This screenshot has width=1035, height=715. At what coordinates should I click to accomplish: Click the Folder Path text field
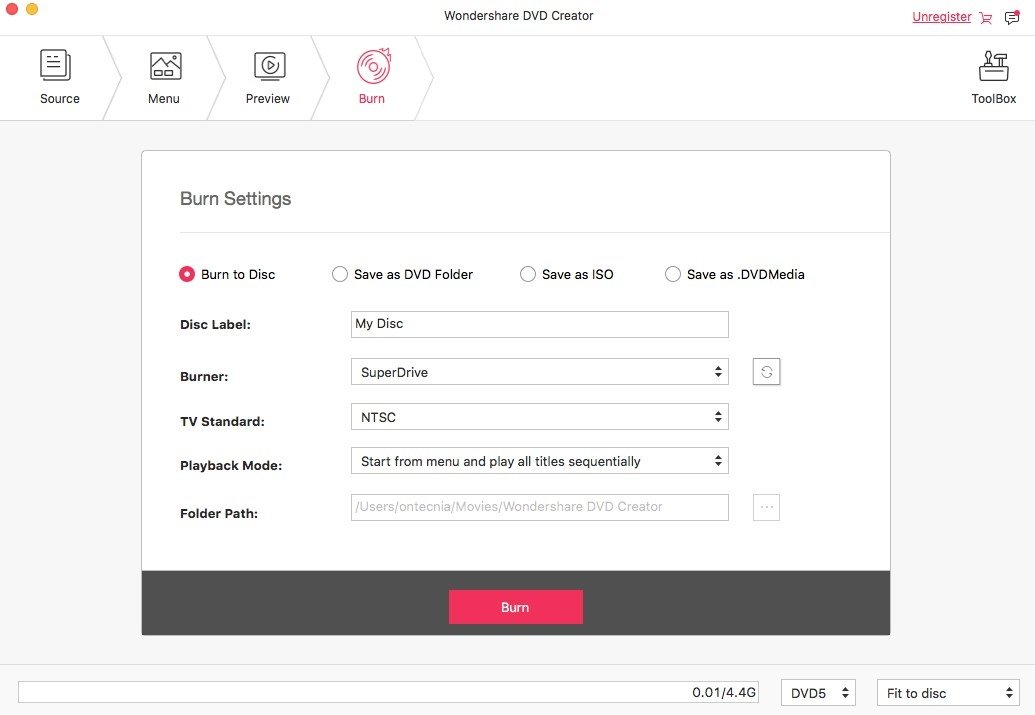coord(539,507)
